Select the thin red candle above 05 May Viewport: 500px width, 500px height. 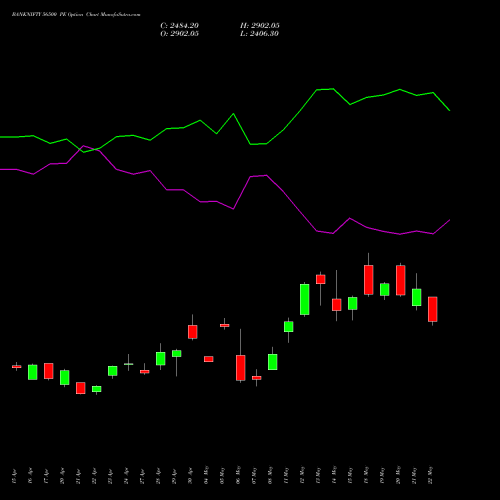tap(225, 325)
